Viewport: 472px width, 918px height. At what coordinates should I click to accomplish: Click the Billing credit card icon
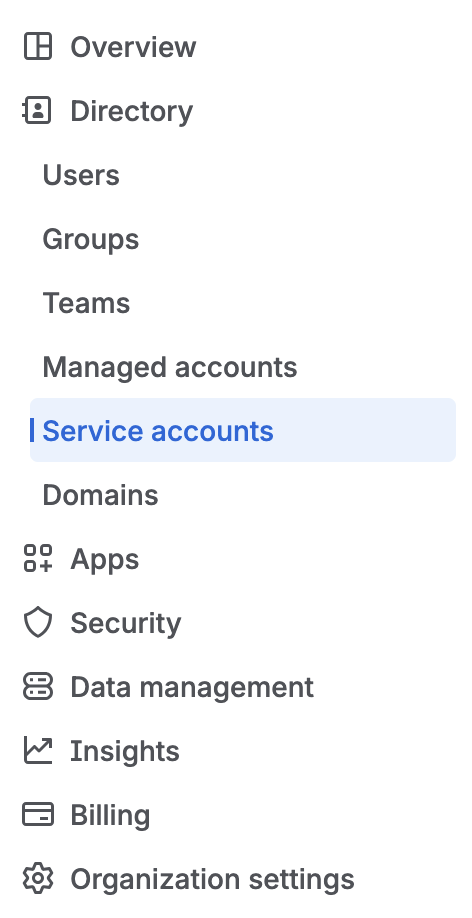[38, 814]
